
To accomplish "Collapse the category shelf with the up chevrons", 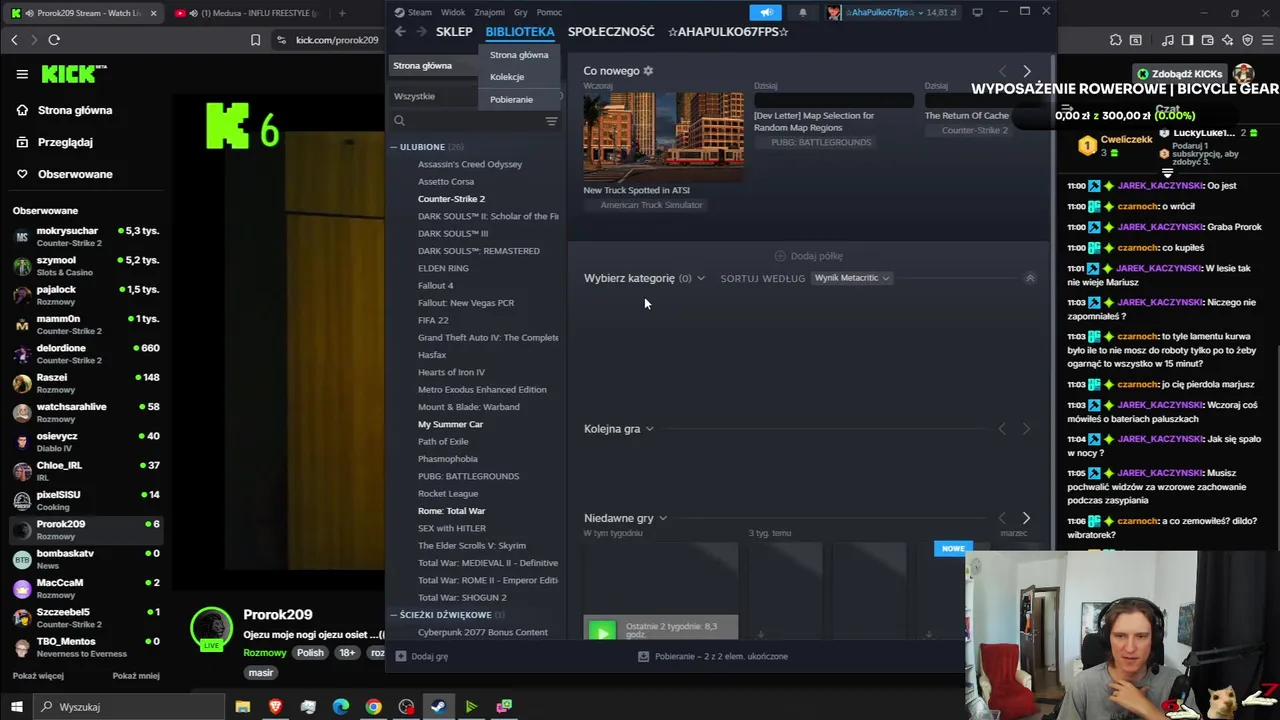I will point(1030,278).
